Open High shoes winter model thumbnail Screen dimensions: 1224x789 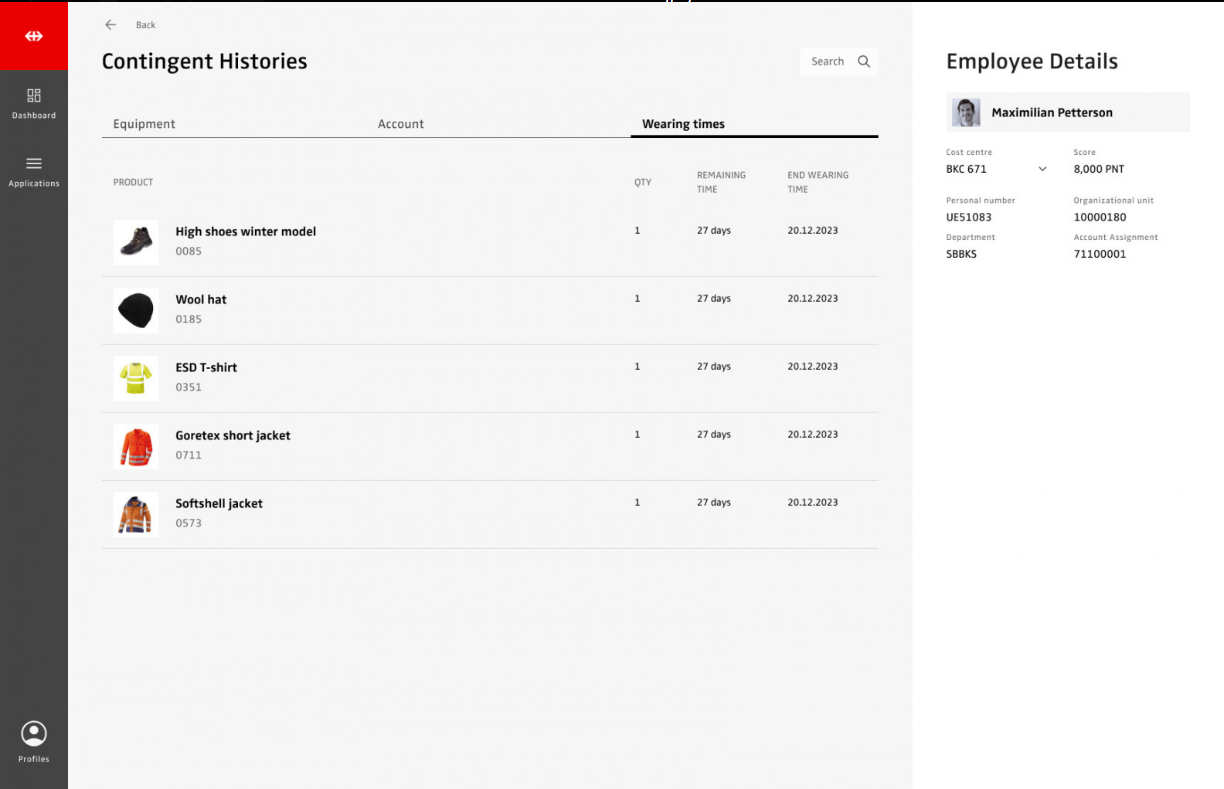pos(136,242)
